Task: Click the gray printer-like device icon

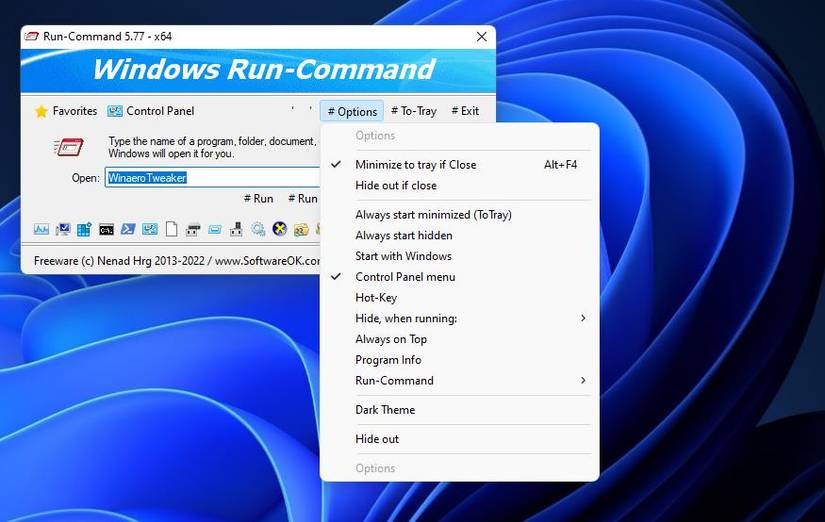Action: pyautogui.click(x=193, y=230)
